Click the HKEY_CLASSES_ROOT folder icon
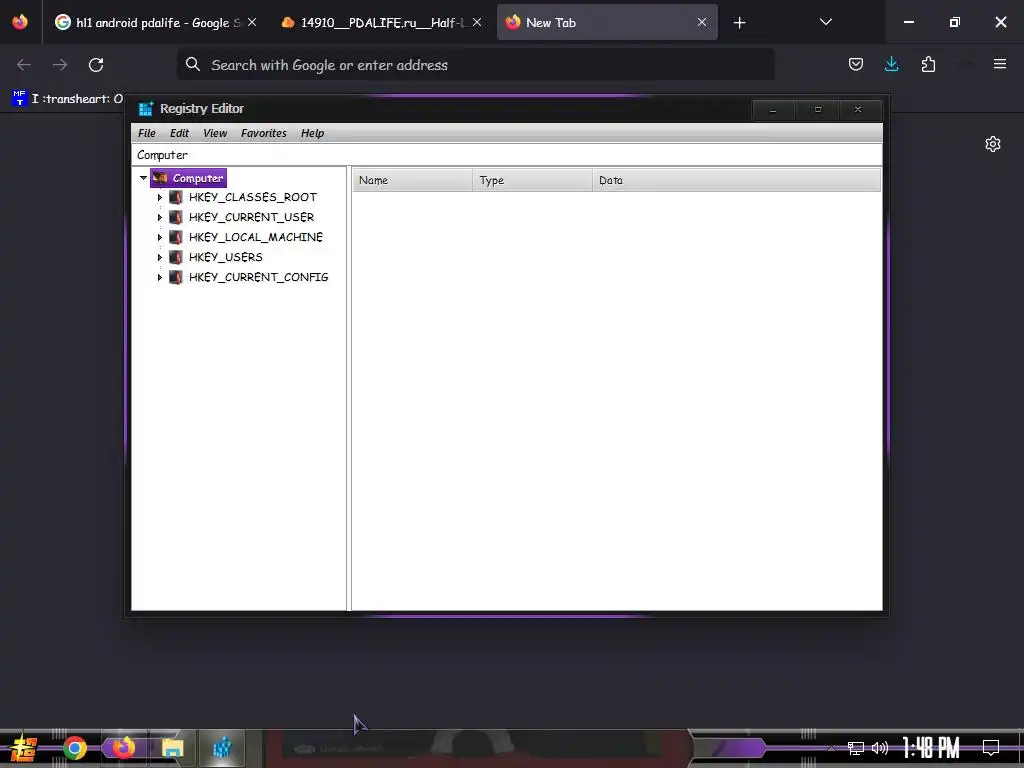Screen dimensions: 1024x768 [x=176, y=197]
